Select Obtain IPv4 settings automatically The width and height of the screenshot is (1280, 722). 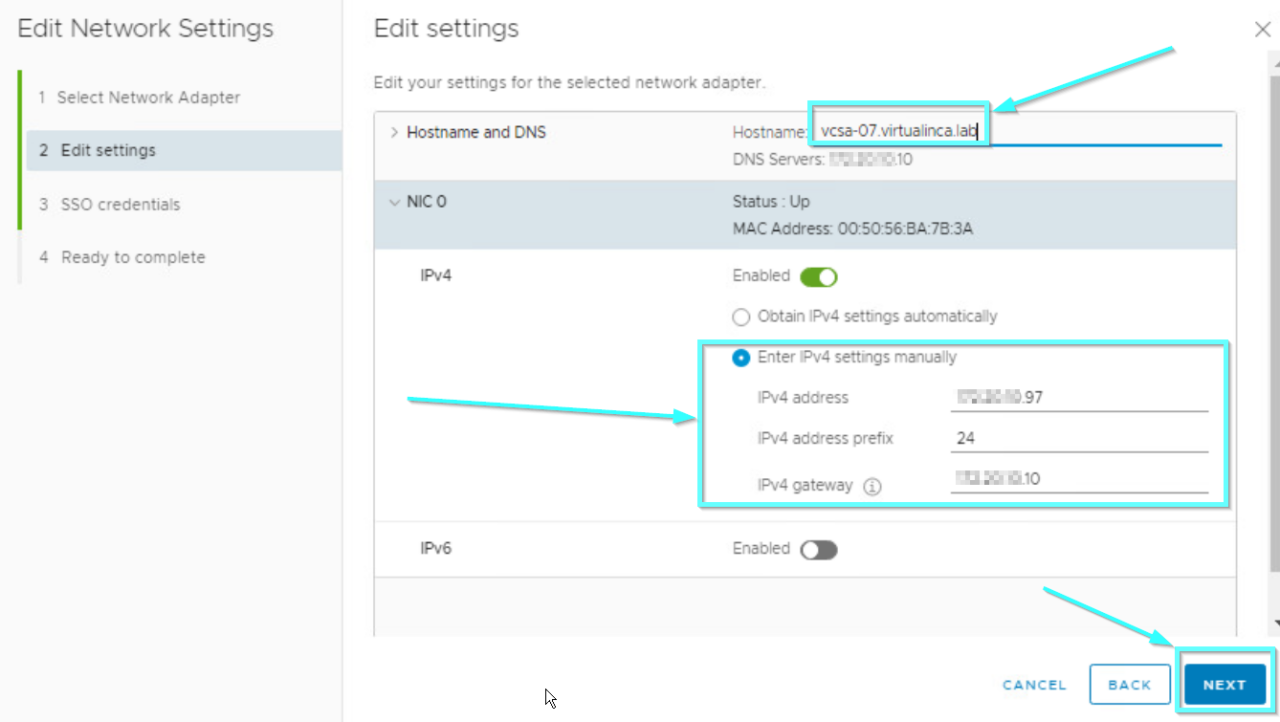(x=741, y=317)
